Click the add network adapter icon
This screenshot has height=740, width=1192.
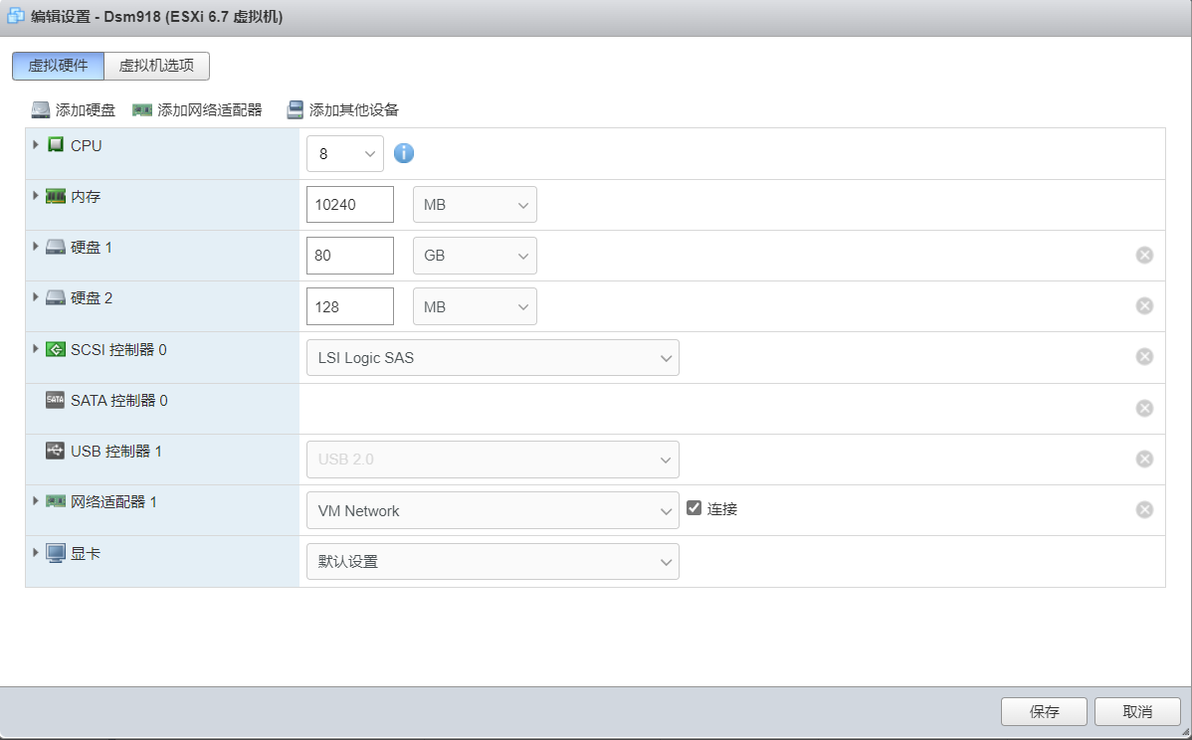pyautogui.click(x=142, y=110)
